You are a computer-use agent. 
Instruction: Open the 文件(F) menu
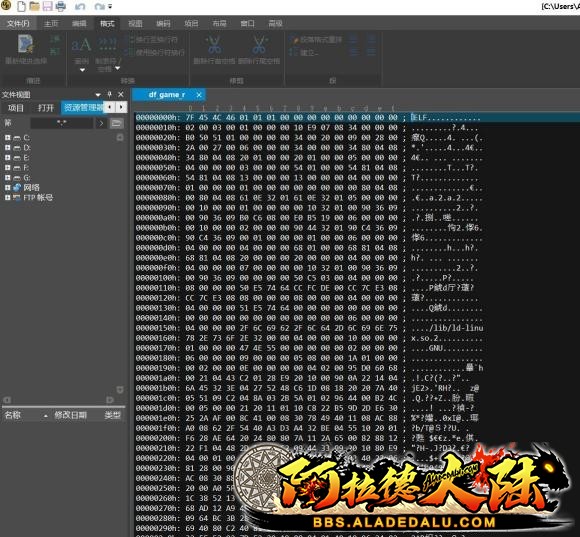(x=18, y=24)
